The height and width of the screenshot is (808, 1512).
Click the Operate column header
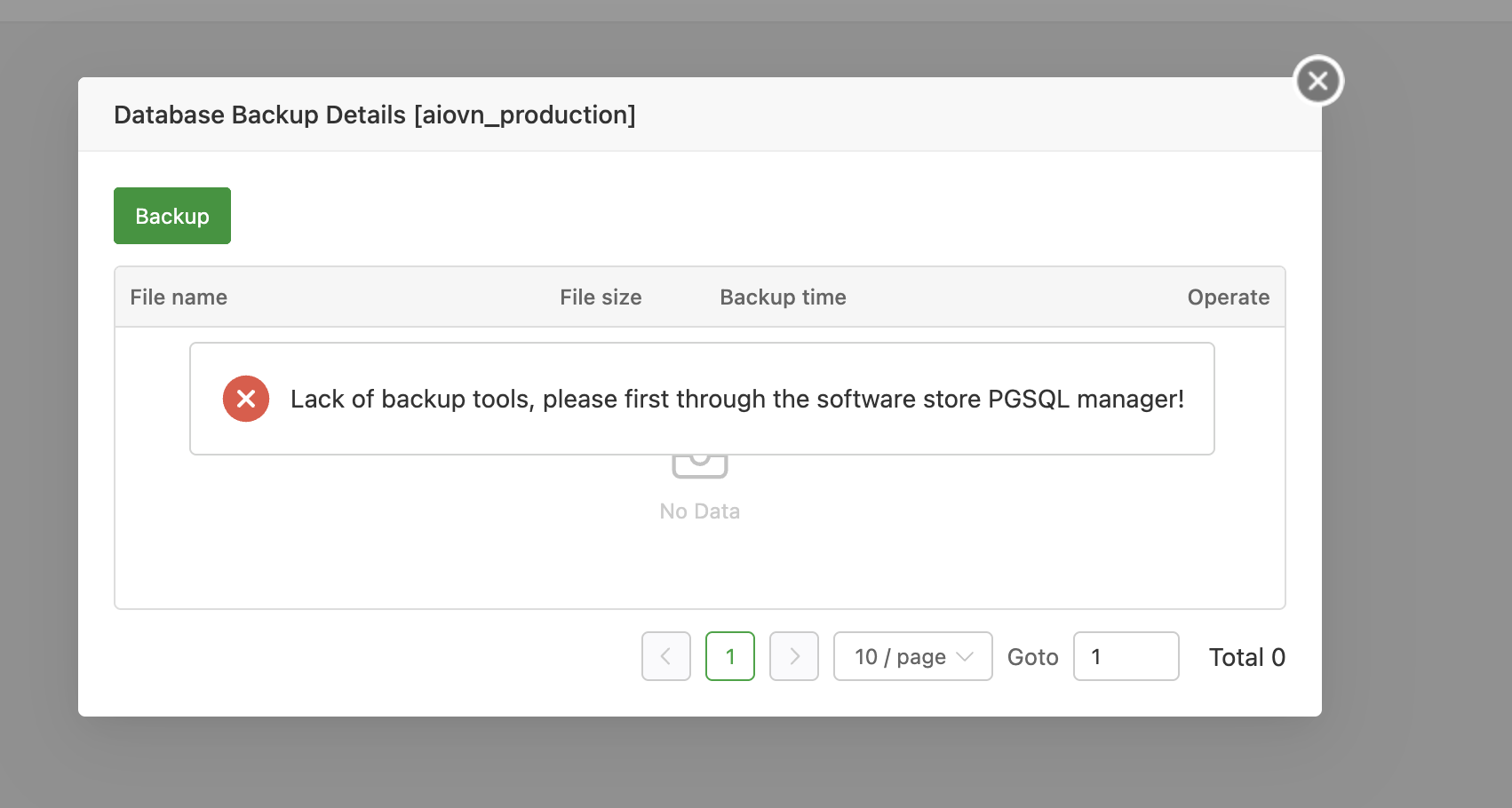click(1228, 297)
